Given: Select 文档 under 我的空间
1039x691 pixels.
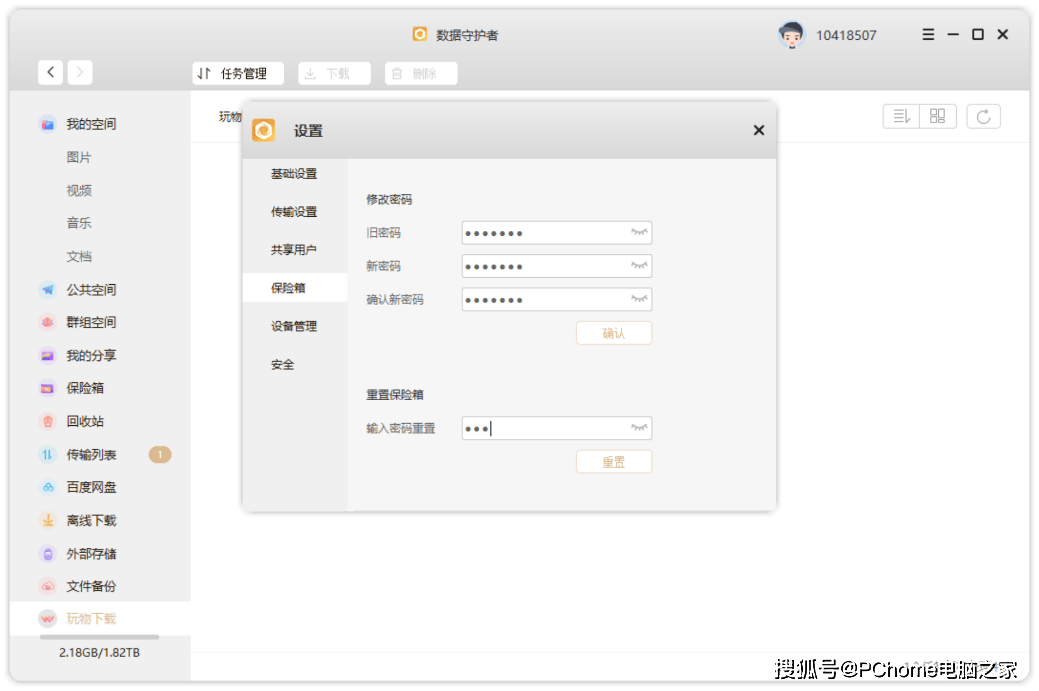Looking at the screenshot, I should 79,256.
